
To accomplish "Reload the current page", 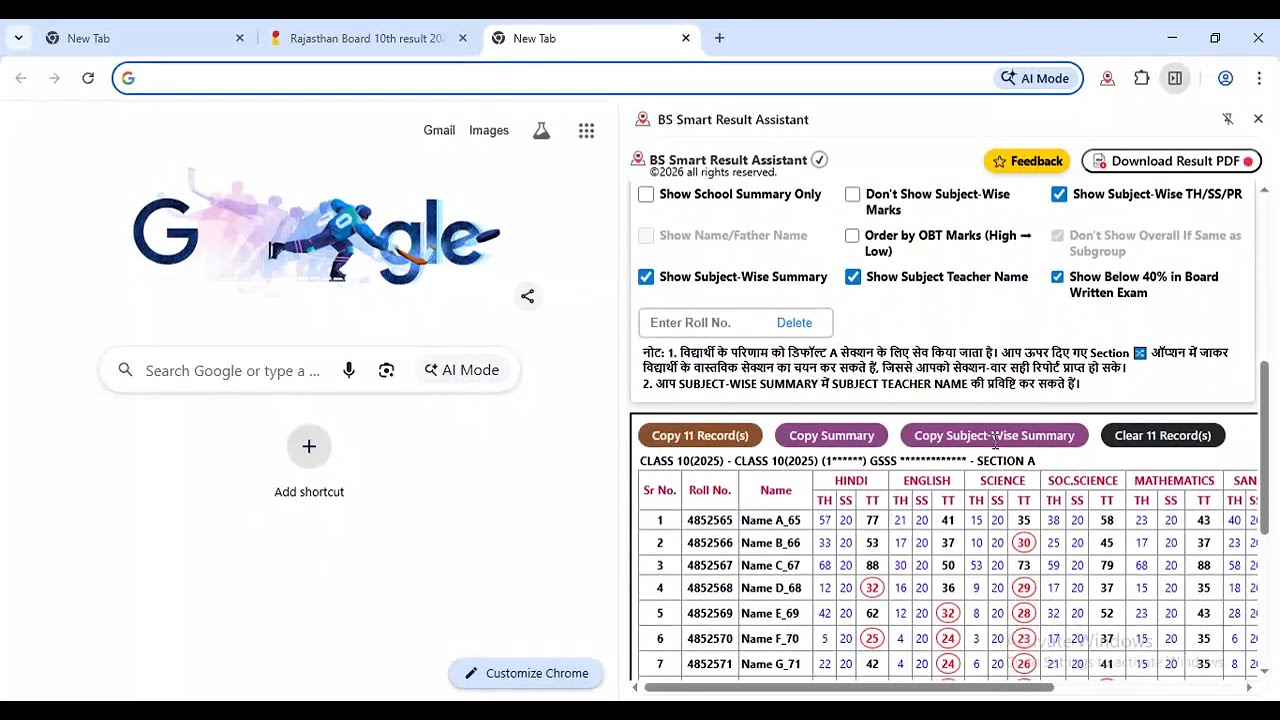I will click(88, 78).
